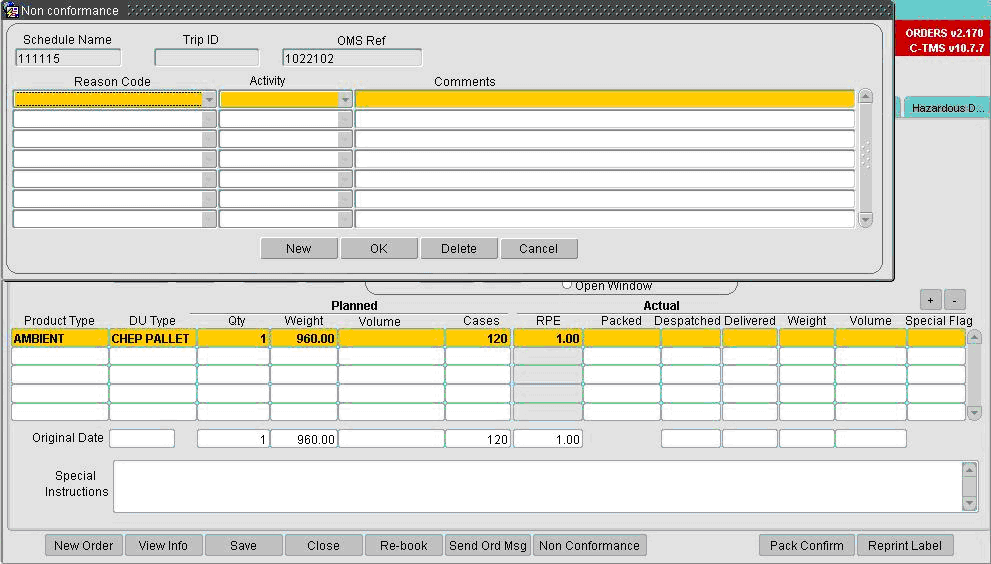Click RPE value 1.00 in AMBIENT row
Image resolution: width=991 pixels, height=564 pixels.
547,338
